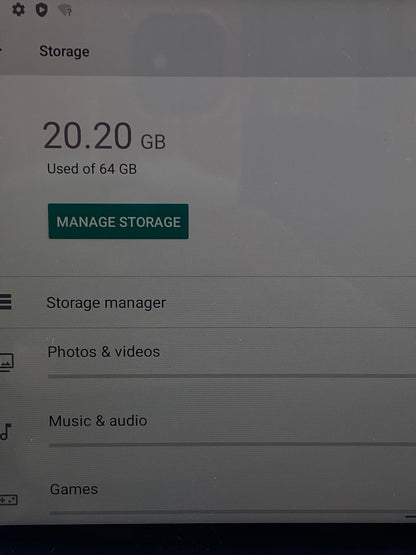Click the MANAGE STORAGE button
The width and height of the screenshot is (416, 555).
(x=118, y=221)
